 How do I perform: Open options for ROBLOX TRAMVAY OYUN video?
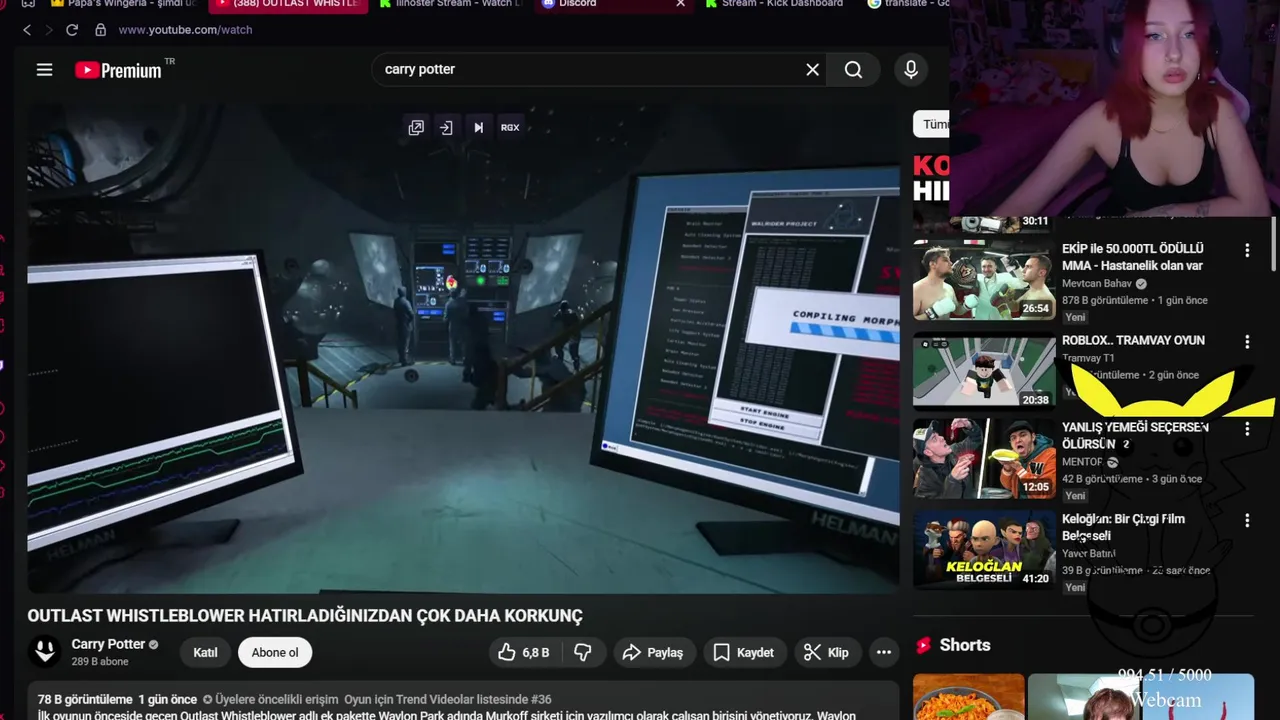[x=1247, y=342]
